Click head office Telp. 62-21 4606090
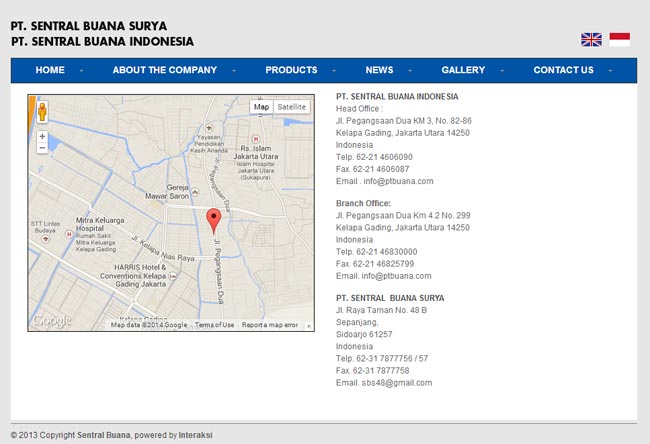This screenshot has height=444, width=650. (x=374, y=157)
